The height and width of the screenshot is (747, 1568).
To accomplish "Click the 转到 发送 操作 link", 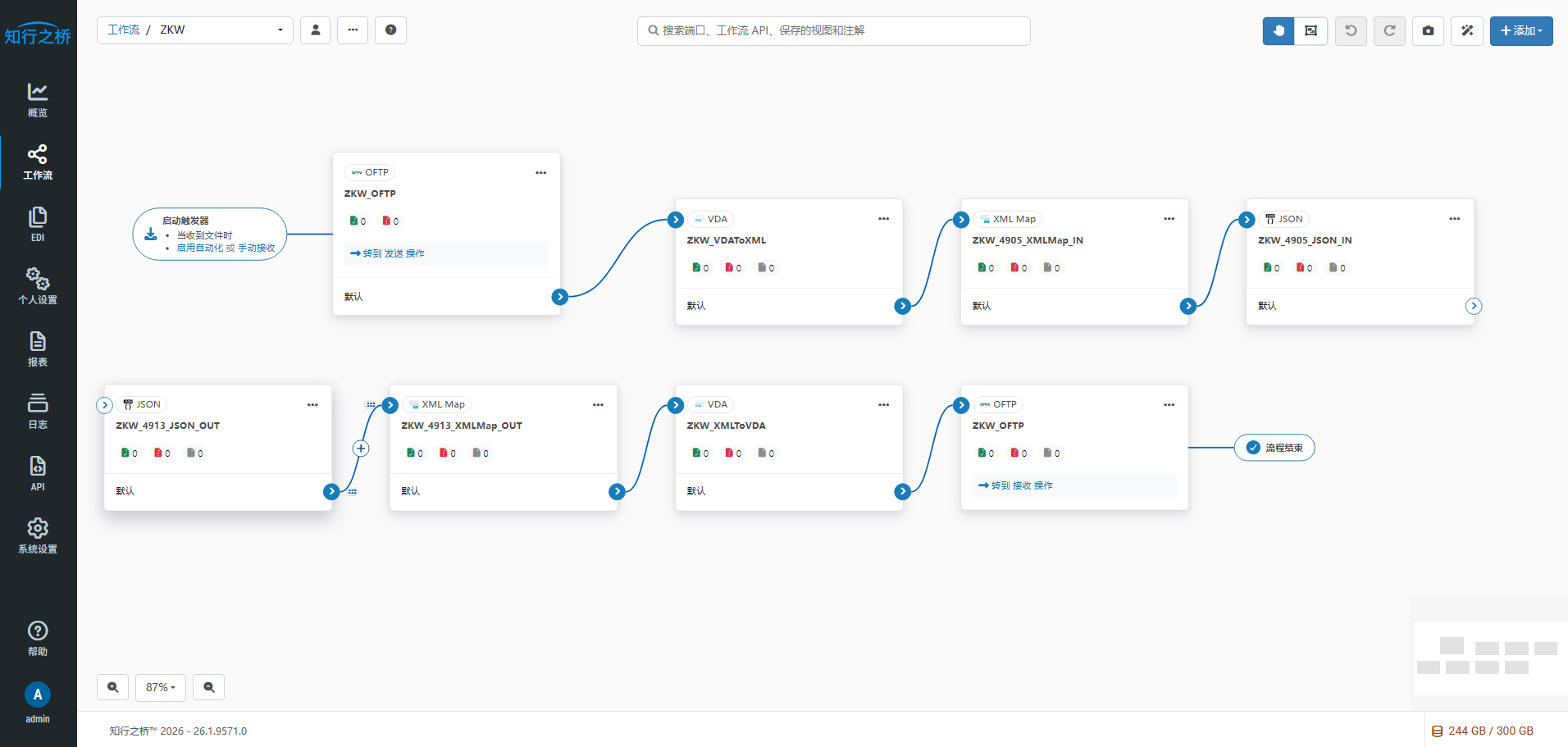I will (x=387, y=253).
